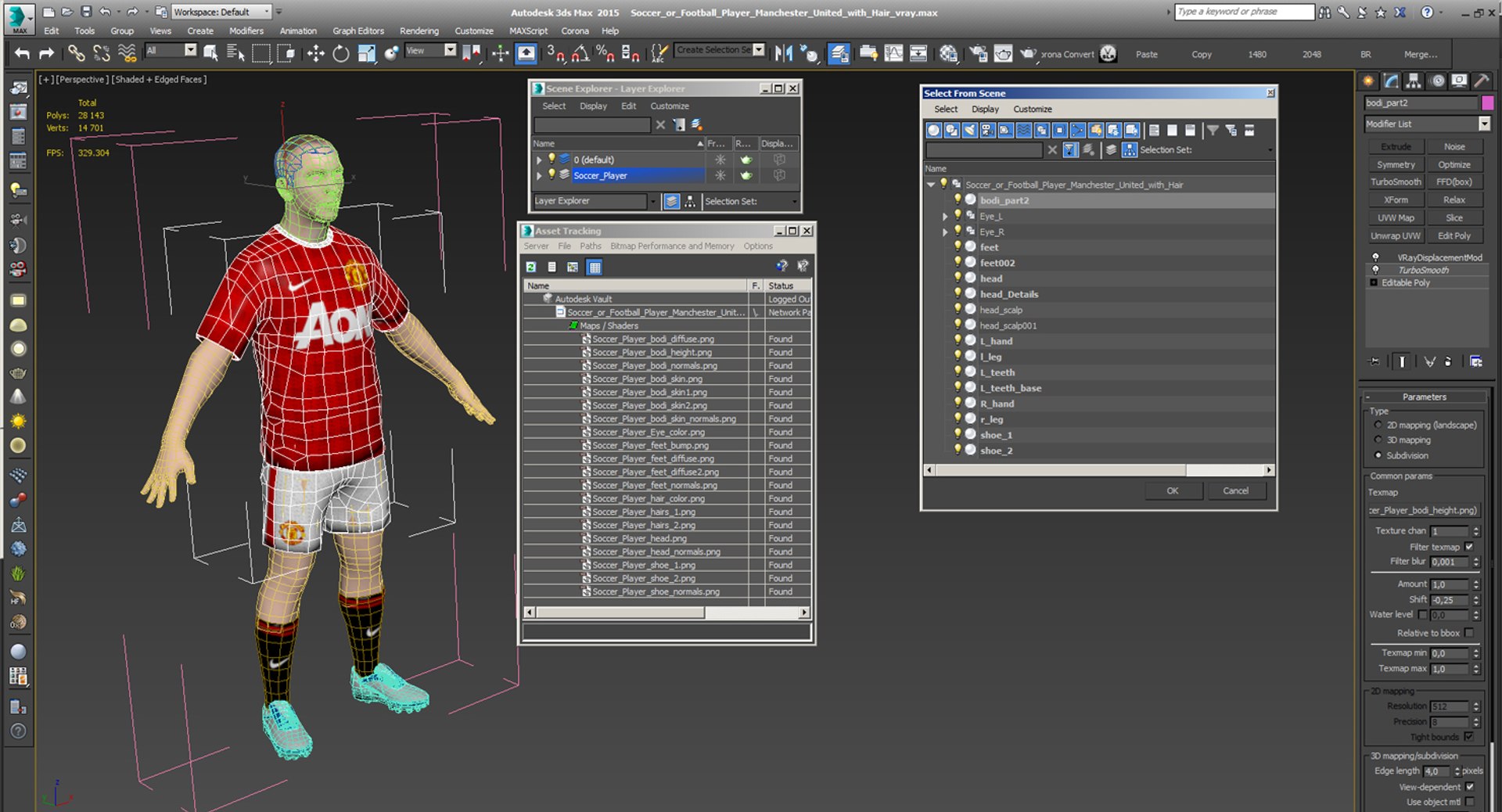
Task: Open the Graph Editors menu
Action: [x=358, y=31]
